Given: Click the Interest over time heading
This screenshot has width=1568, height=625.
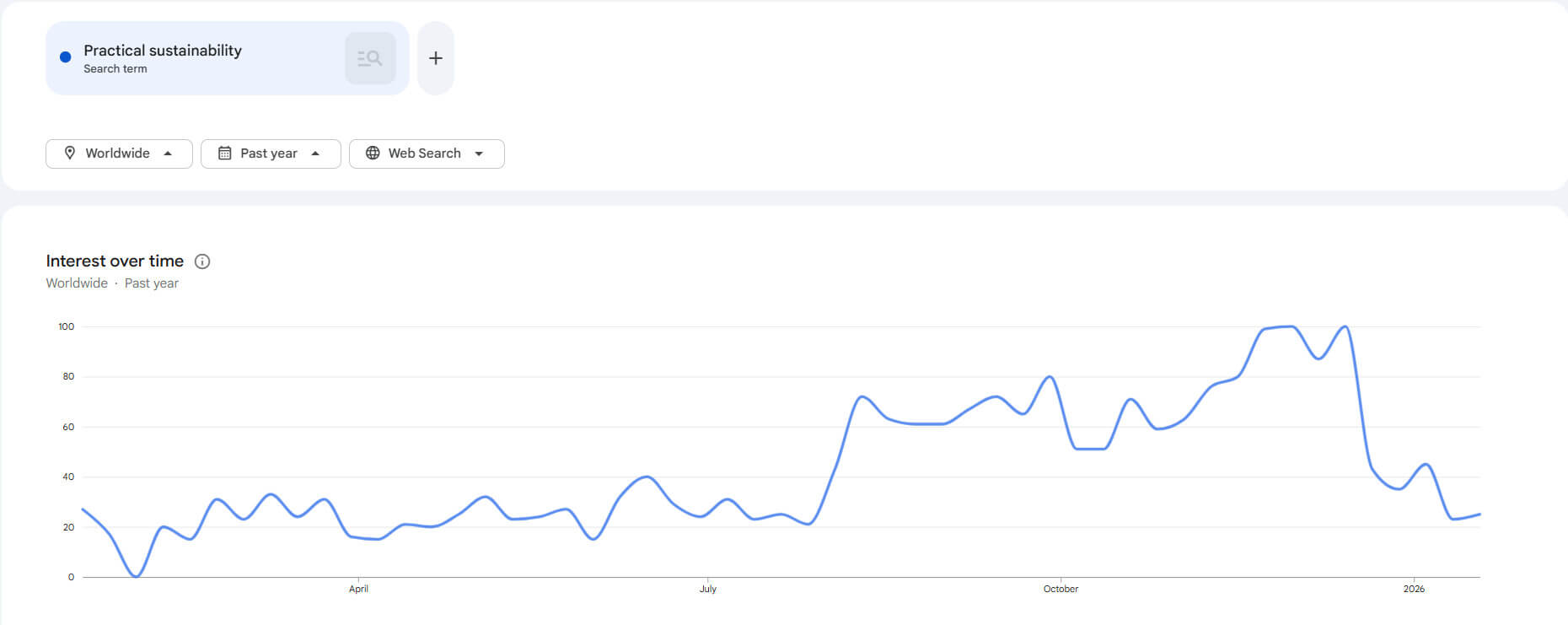Looking at the screenshot, I should point(115,261).
